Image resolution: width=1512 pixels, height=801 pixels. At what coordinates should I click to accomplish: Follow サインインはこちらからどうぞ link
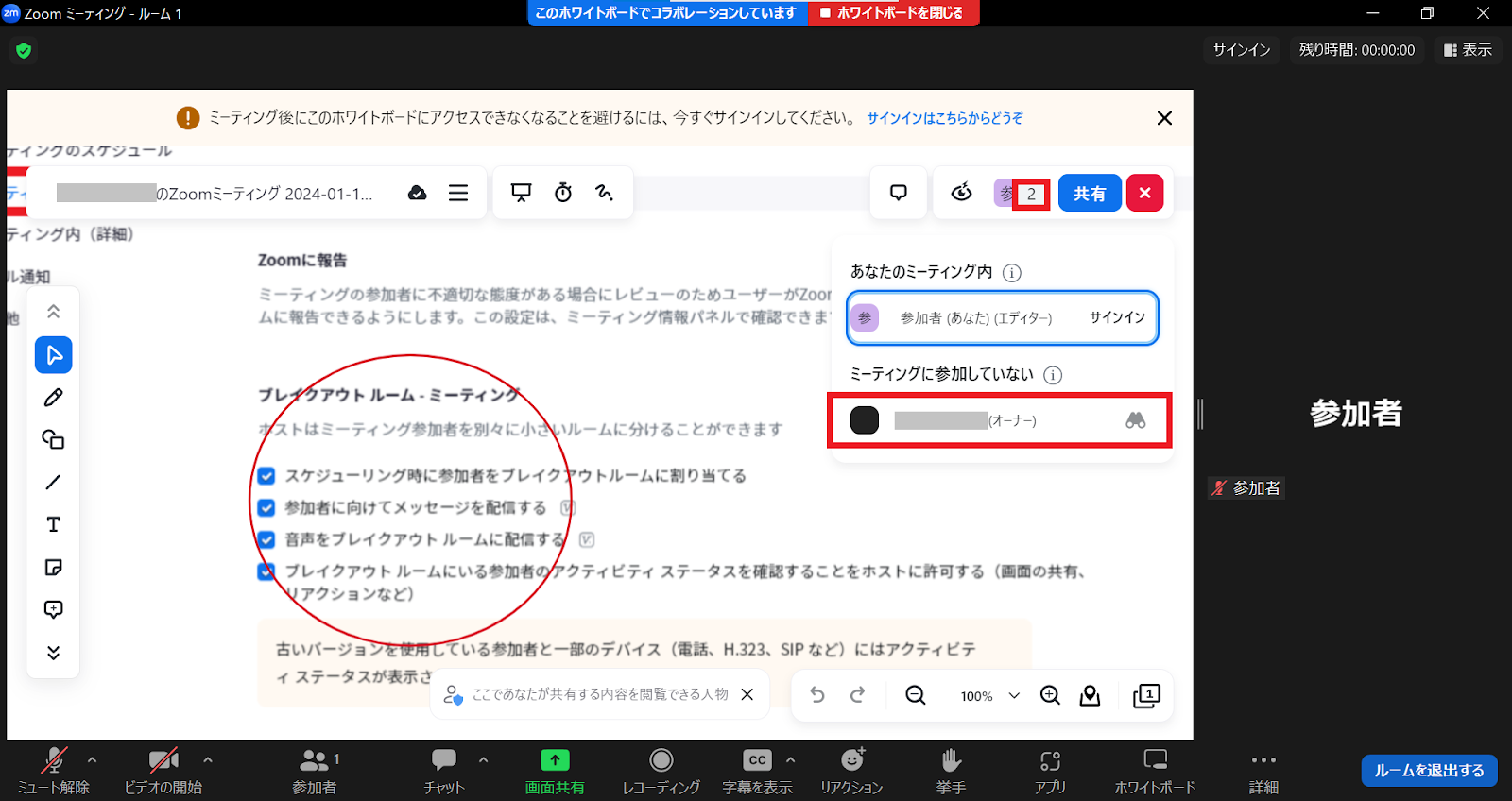pyautogui.click(x=945, y=118)
